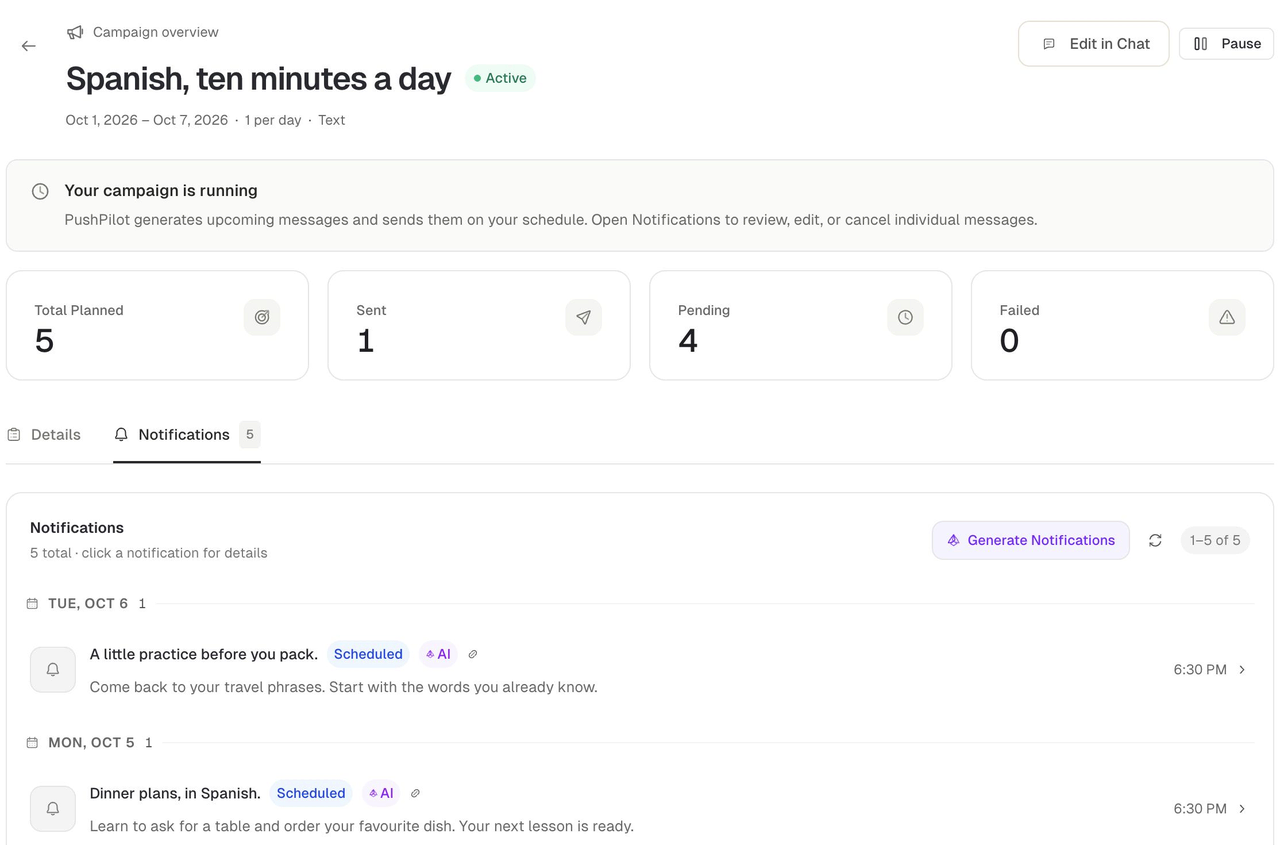Click 'Learn to ask for a table' message text
Screen dimensions: 1280x845
pyautogui.click(x=362, y=826)
